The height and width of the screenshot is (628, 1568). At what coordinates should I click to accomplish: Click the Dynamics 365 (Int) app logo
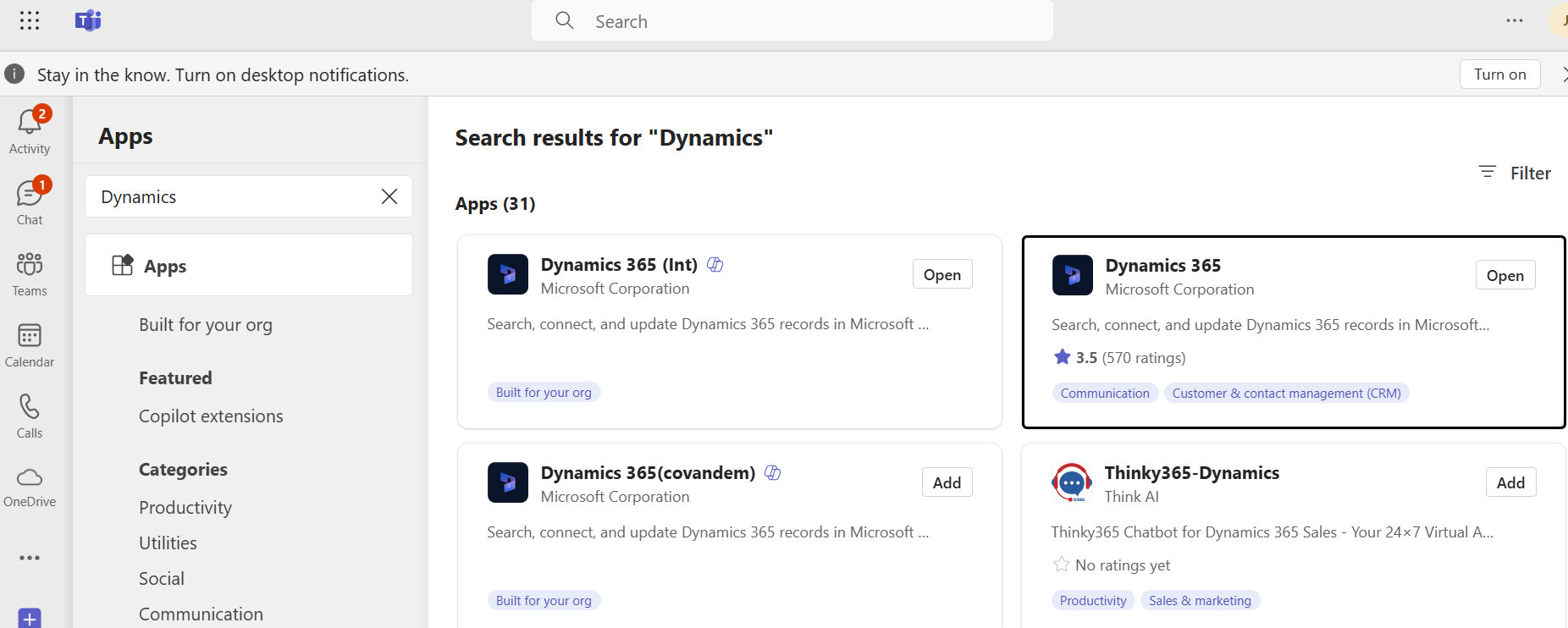[508, 274]
